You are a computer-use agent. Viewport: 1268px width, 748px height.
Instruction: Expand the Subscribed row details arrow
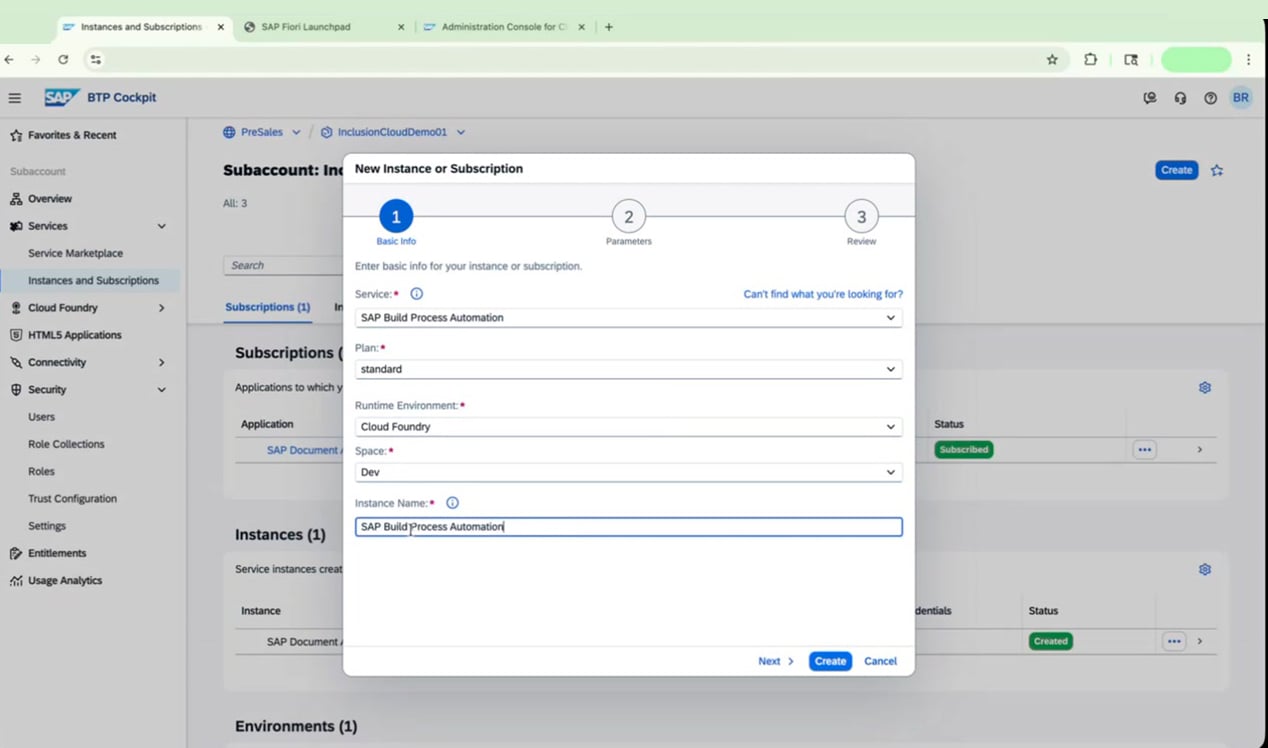(1200, 450)
